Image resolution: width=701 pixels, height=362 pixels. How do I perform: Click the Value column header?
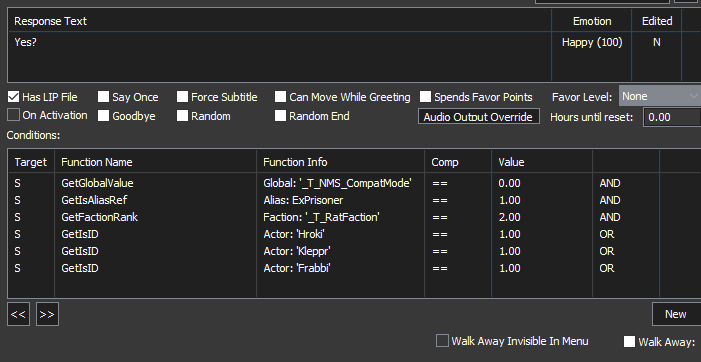pyautogui.click(x=542, y=162)
